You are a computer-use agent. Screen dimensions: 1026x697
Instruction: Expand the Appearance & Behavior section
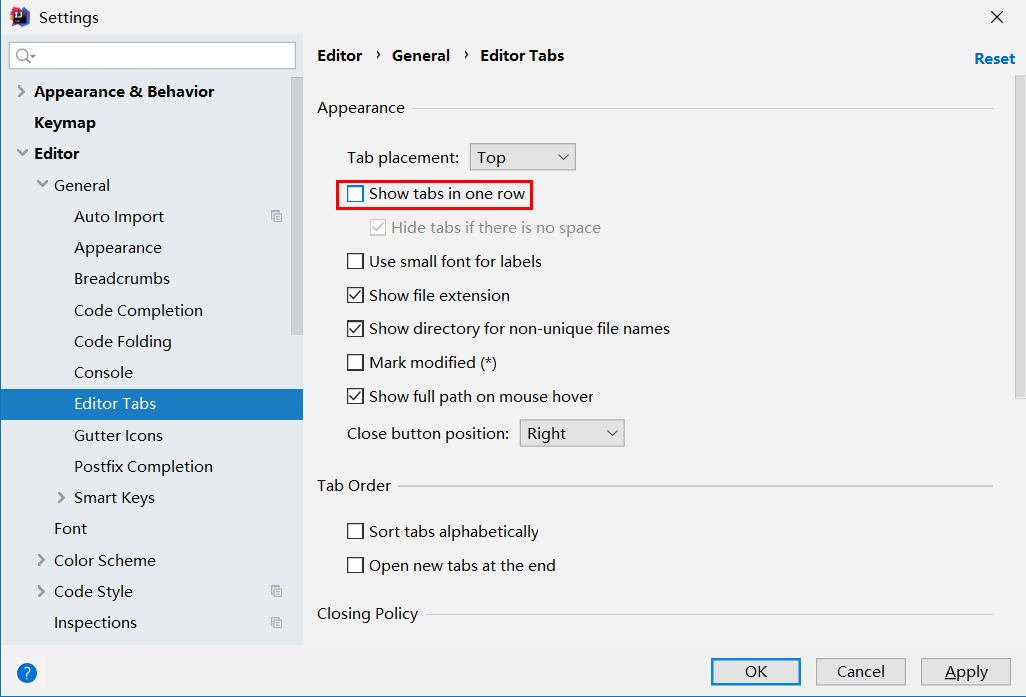coord(22,92)
